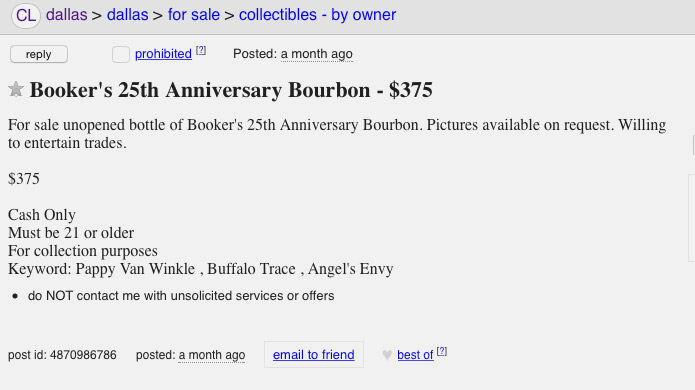Click the Booker's 25th Anniversary Bourbon title
This screenshot has height=390, width=695.
point(231,90)
